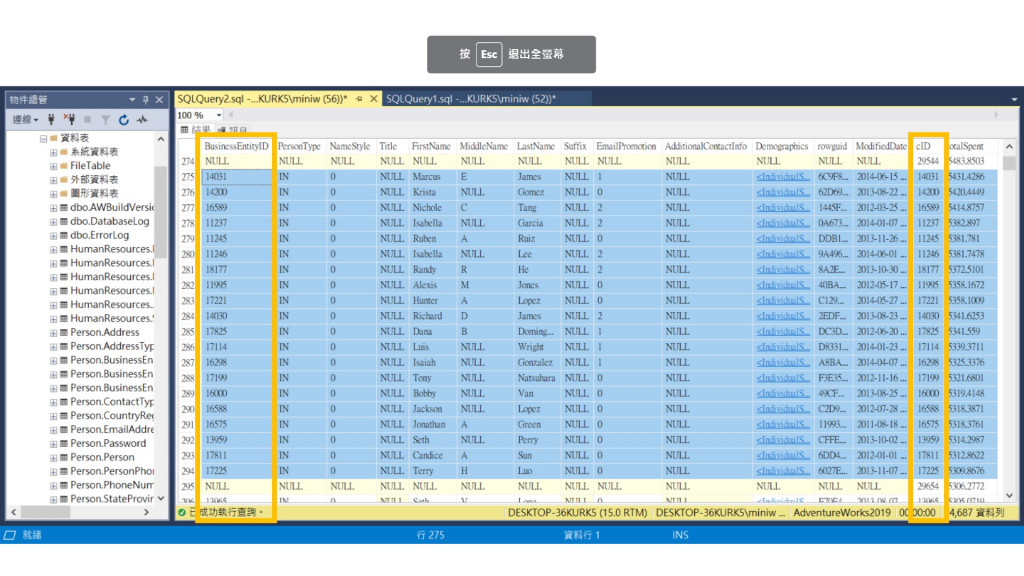Click the Connect Object Explorer plug icon
The height and width of the screenshot is (576, 1024).
pos(51,120)
